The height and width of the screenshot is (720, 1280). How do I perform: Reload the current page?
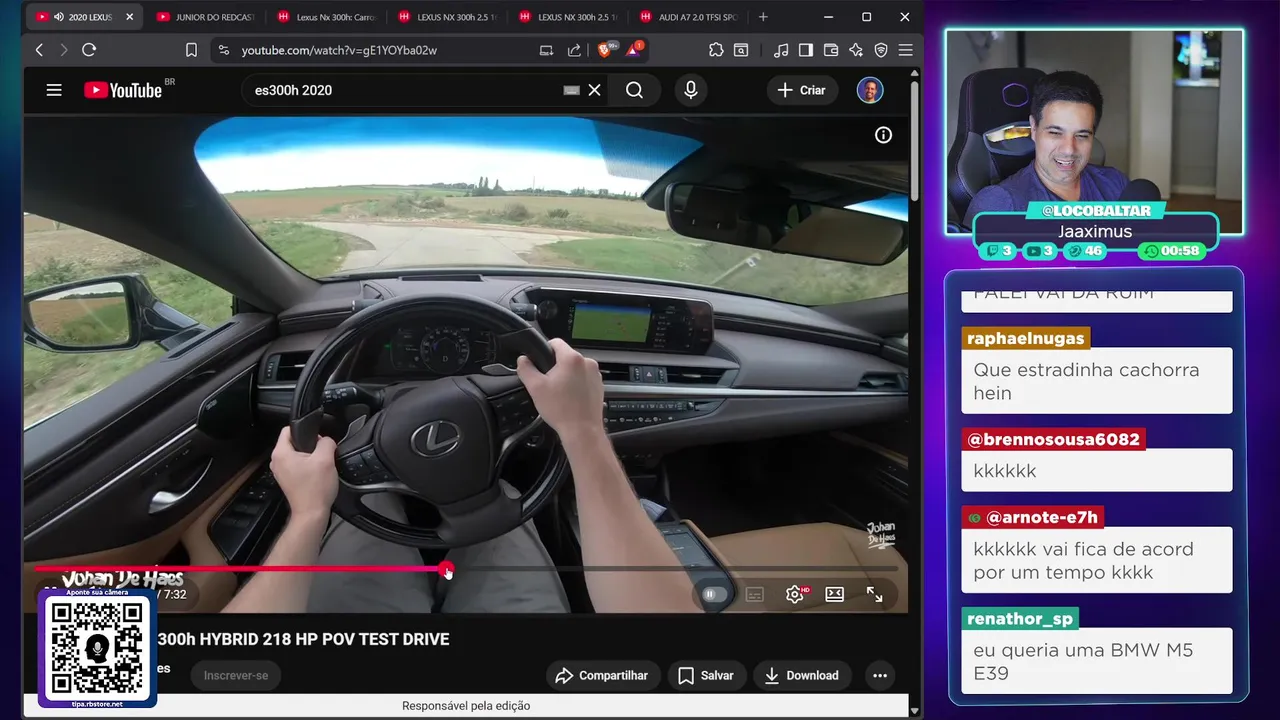tap(89, 50)
